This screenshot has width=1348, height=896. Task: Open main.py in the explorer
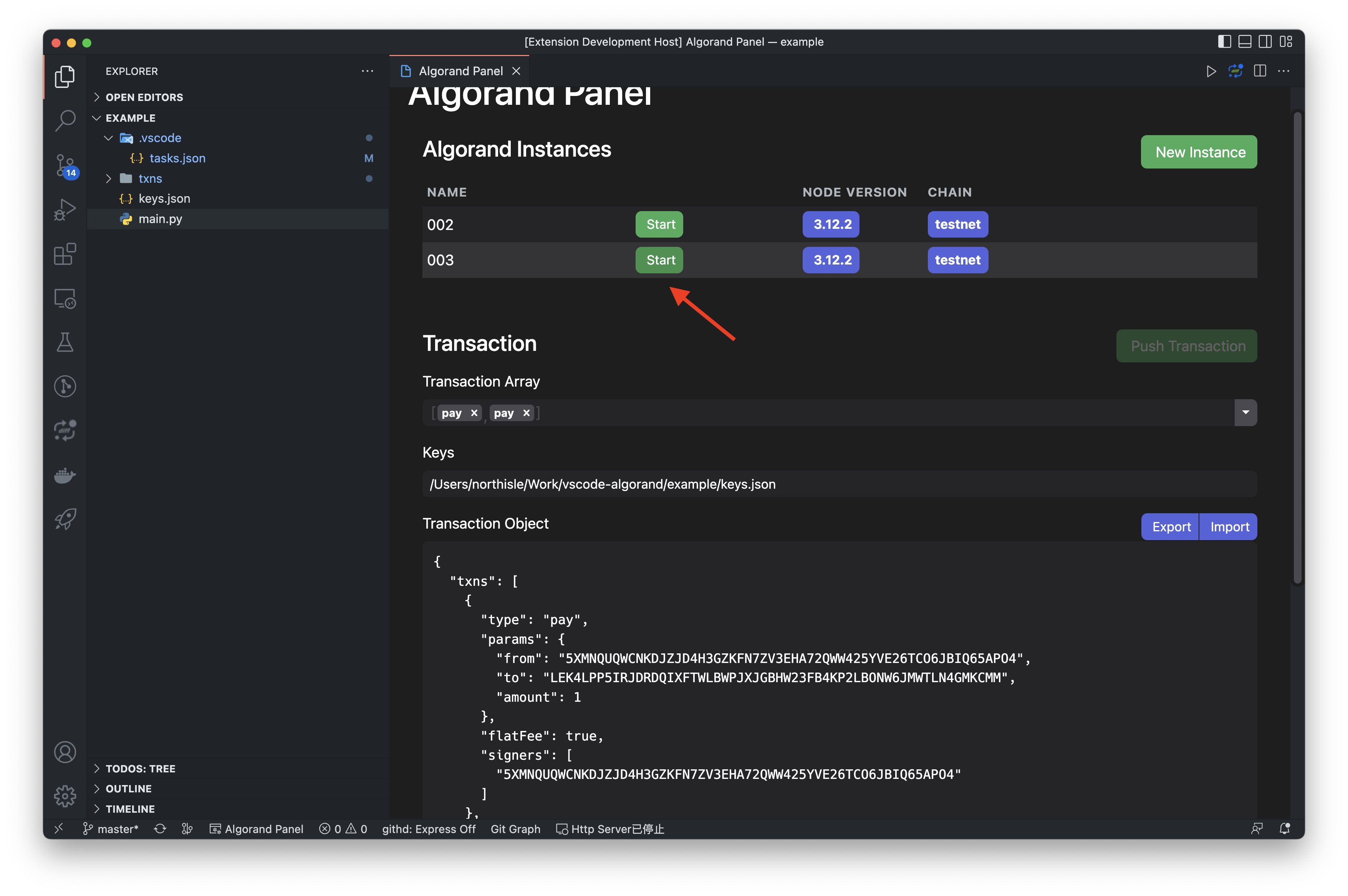[x=160, y=219]
